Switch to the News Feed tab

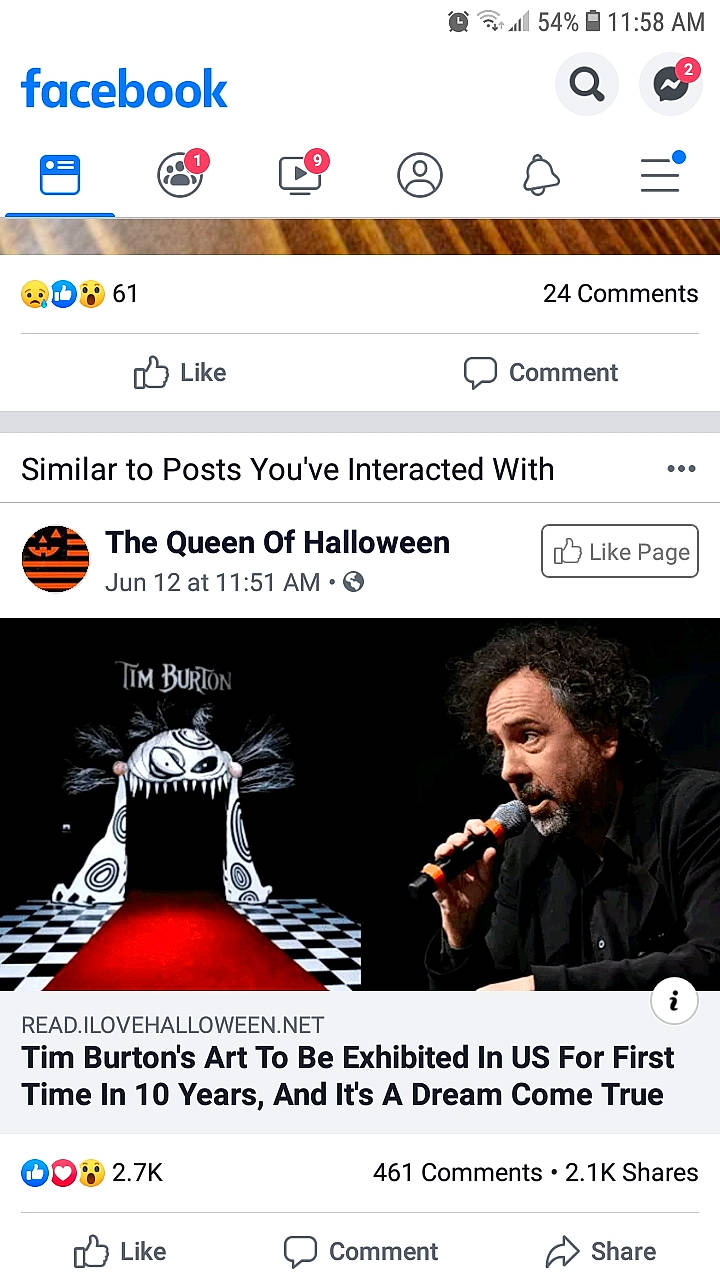click(x=60, y=176)
